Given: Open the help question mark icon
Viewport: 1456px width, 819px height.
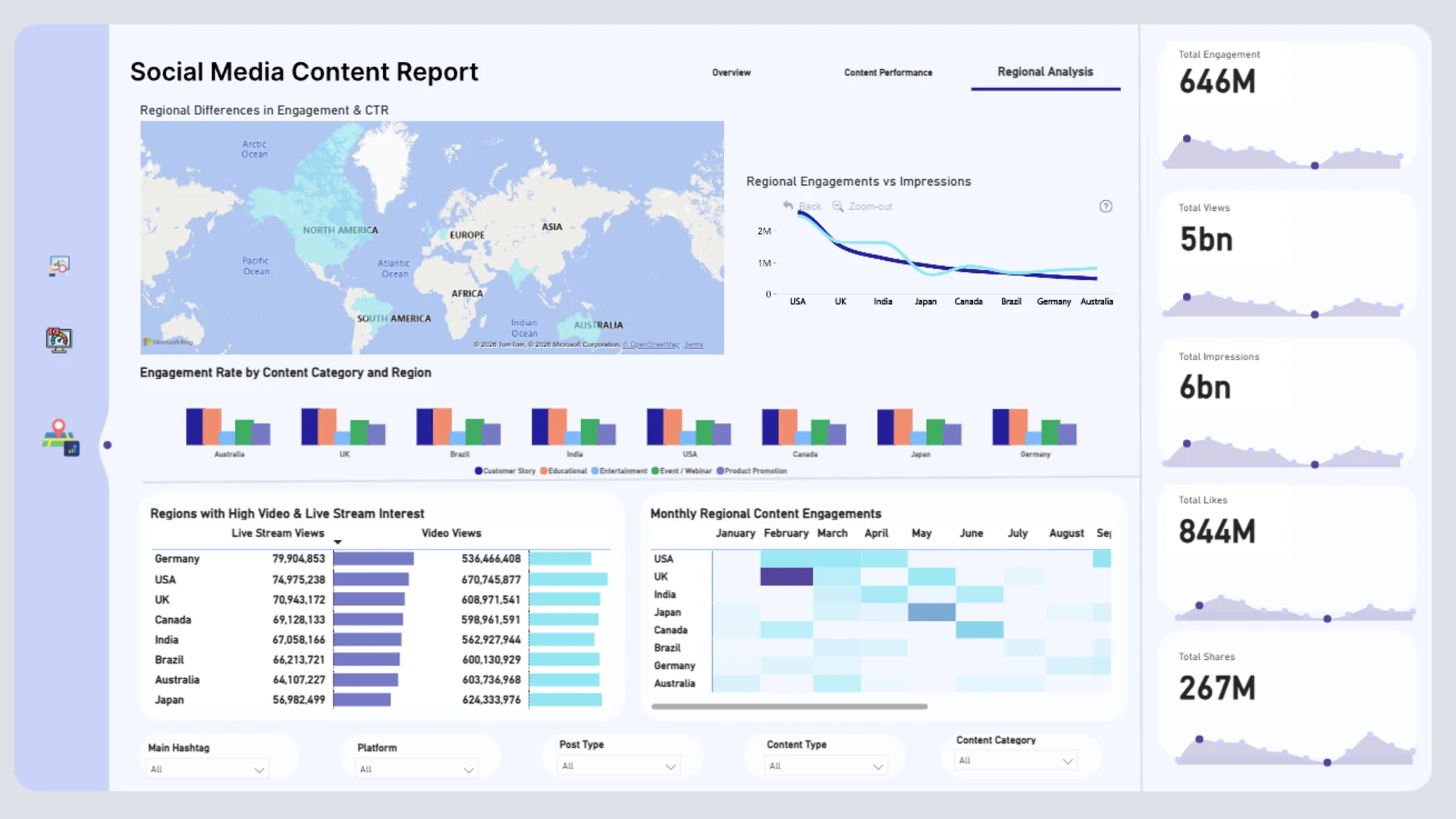Looking at the screenshot, I should click(x=1106, y=206).
